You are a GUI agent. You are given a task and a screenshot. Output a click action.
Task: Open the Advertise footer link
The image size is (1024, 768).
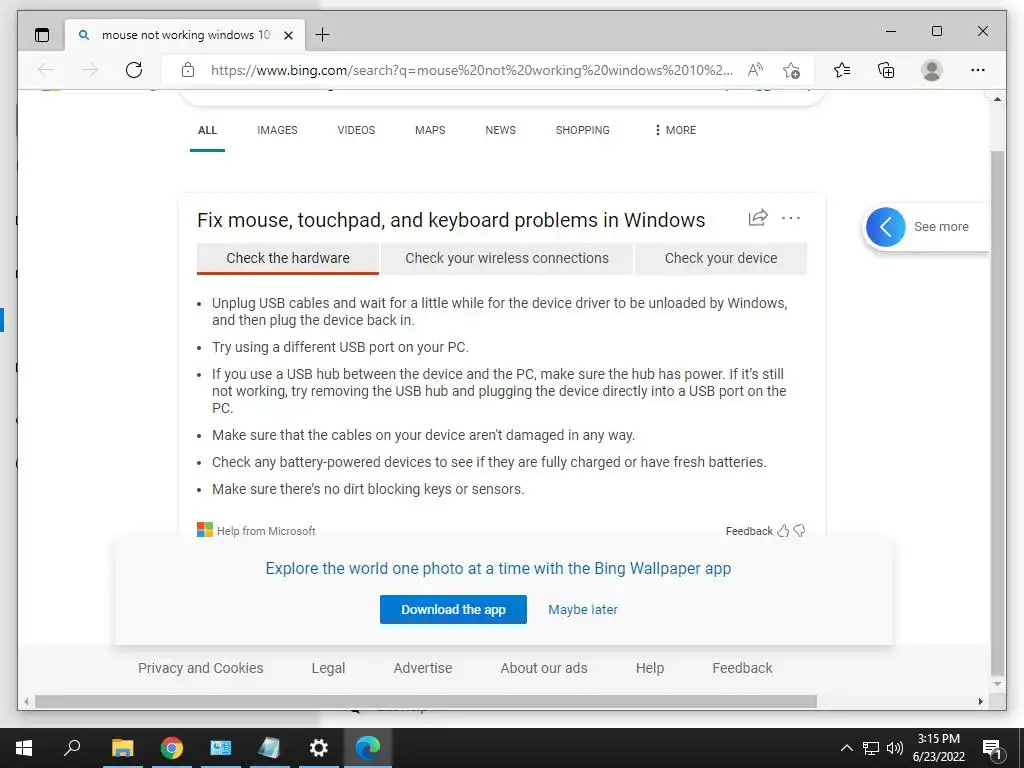click(423, 668)
